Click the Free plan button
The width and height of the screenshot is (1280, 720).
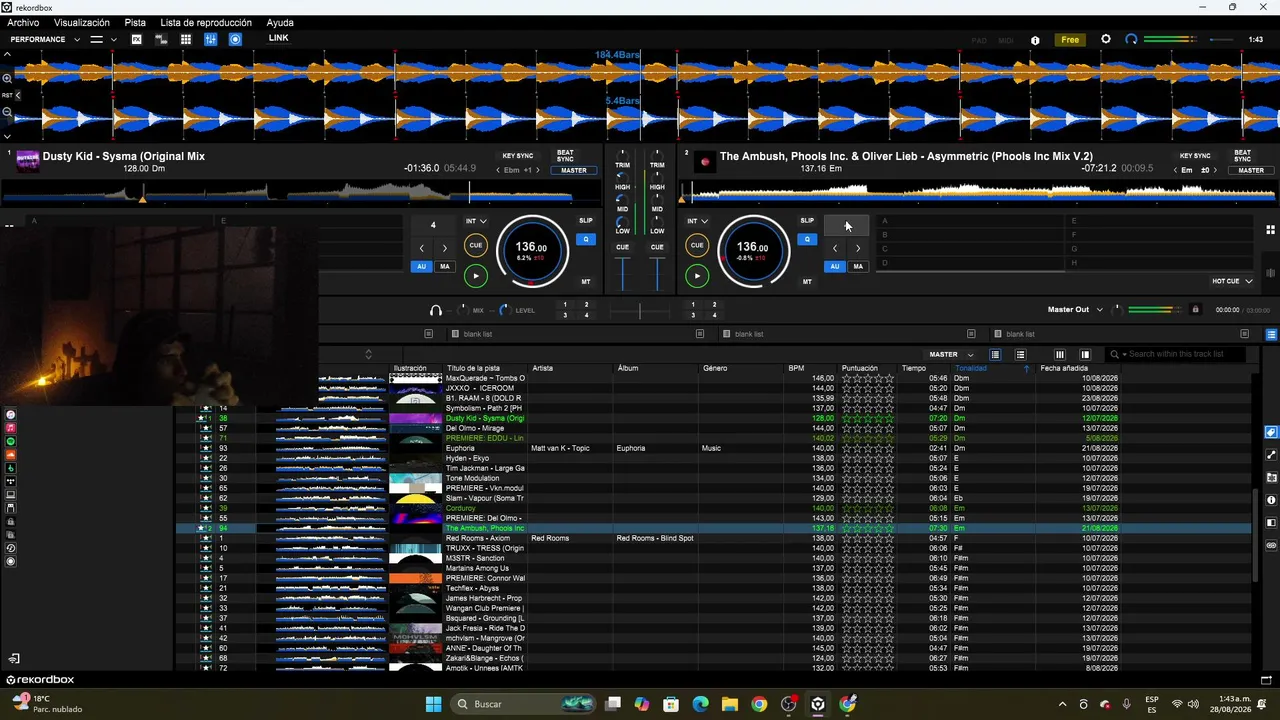point(1070,40)
